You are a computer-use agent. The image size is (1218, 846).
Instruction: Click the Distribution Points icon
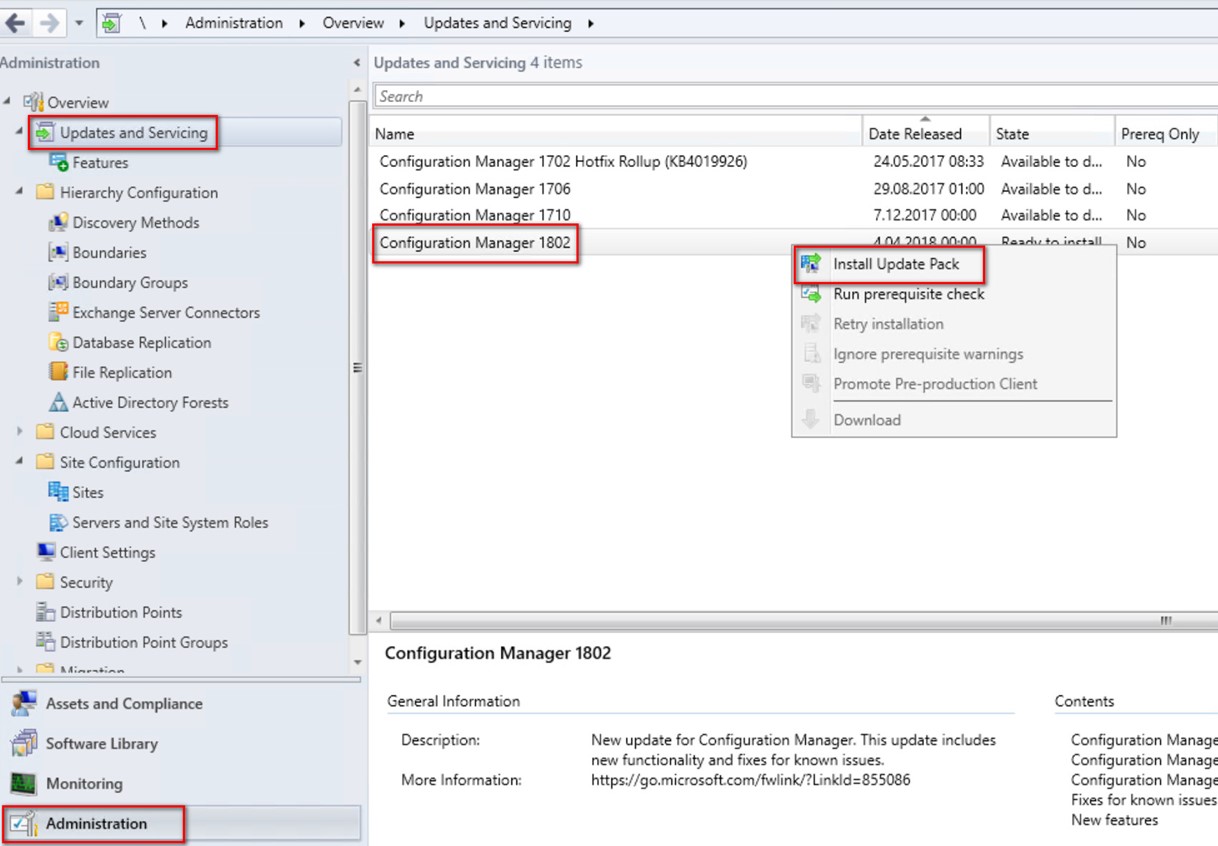pyautogui.click(x=45, y=612)
